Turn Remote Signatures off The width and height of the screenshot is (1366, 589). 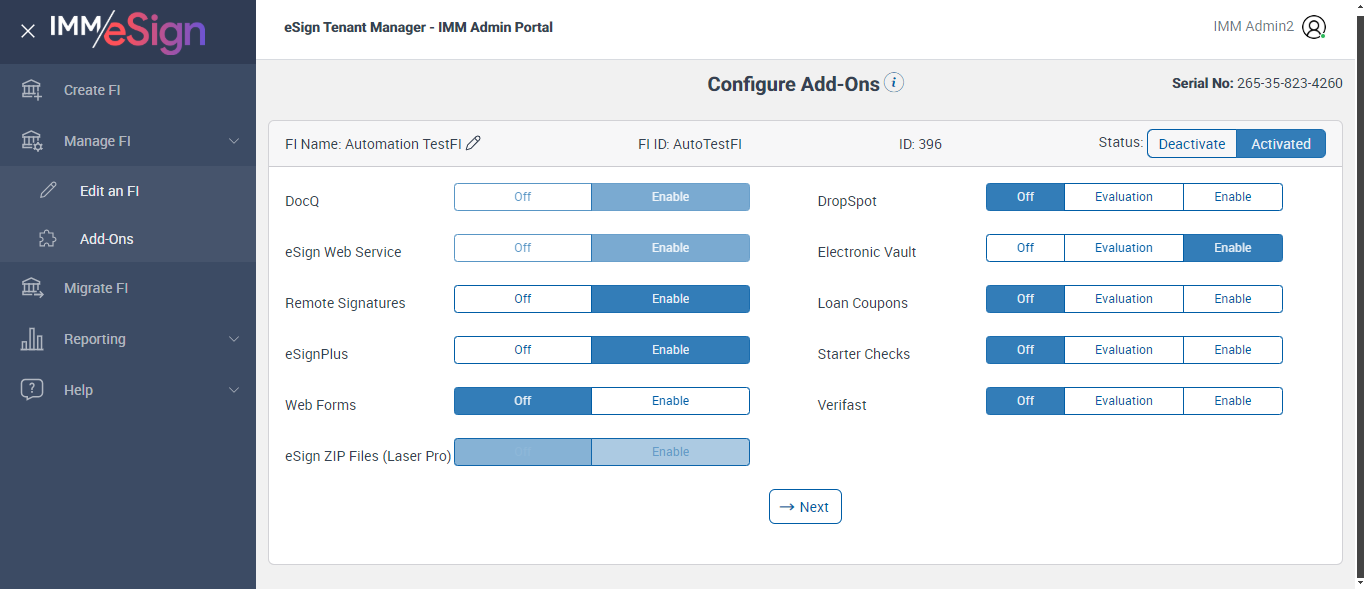pyautogui.click(x=523, y=299)
